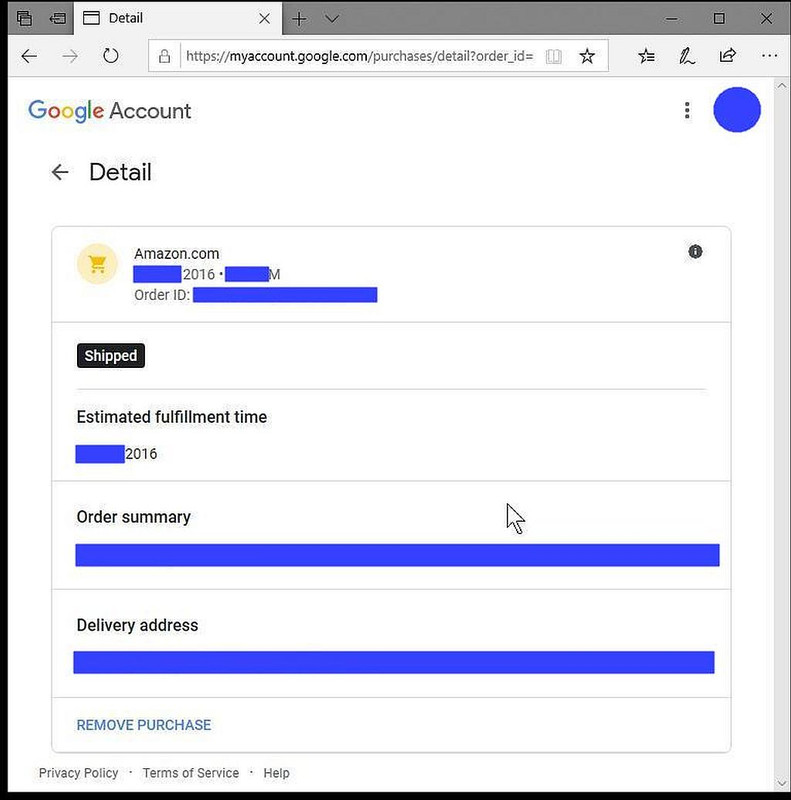
Task: Click REMOVE PURCHASE link
Action: (x=144, y=725)
